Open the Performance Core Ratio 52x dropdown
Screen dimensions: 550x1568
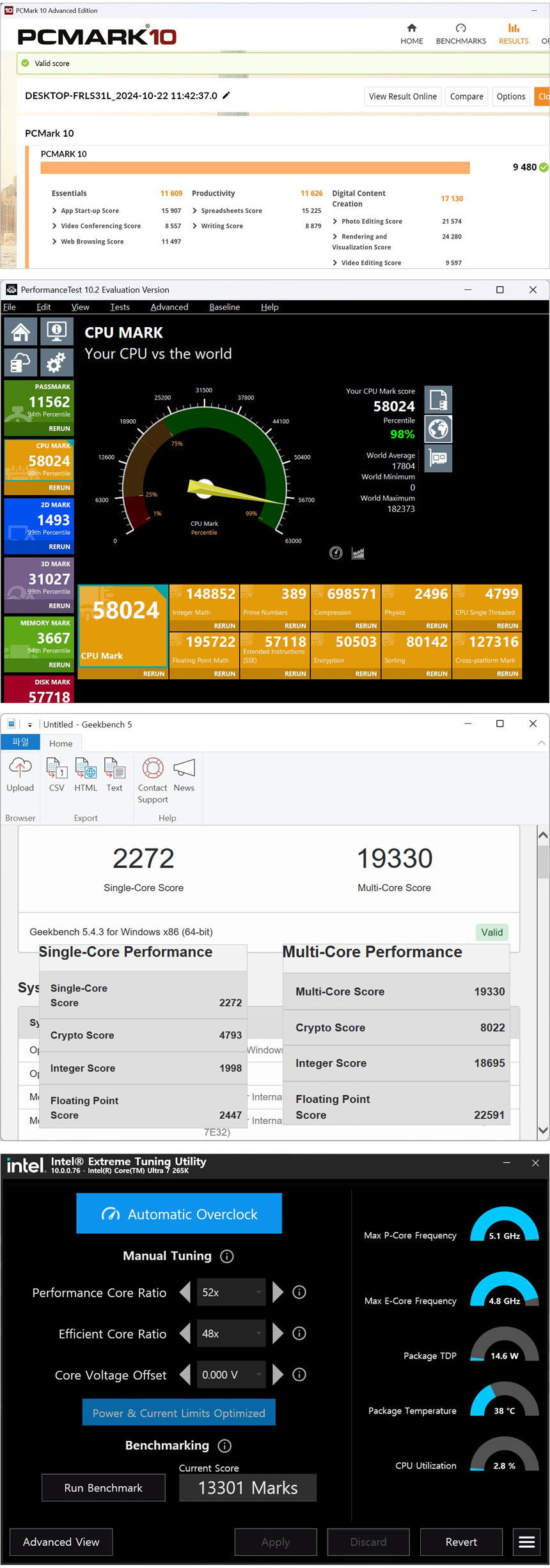tap(231, 1292)
